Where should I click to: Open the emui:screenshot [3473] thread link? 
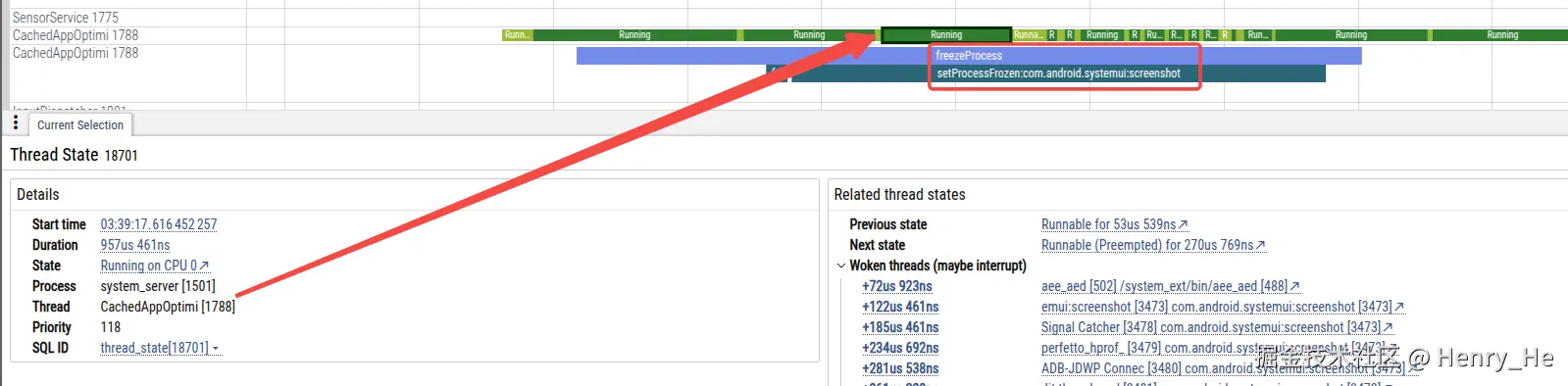tap(1222, 307)
